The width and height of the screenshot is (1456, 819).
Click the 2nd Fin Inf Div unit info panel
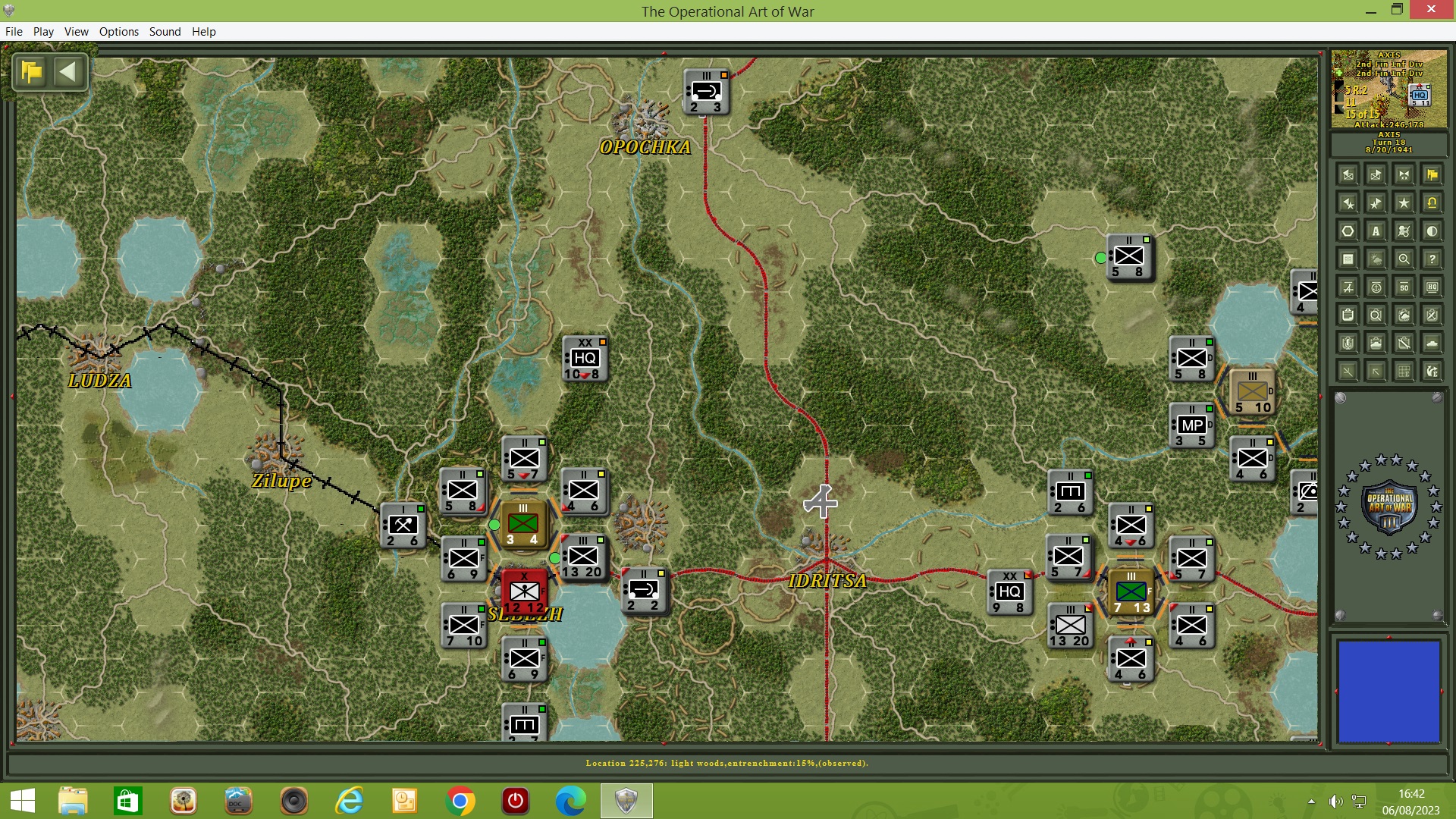click(x=1389, y=89)
